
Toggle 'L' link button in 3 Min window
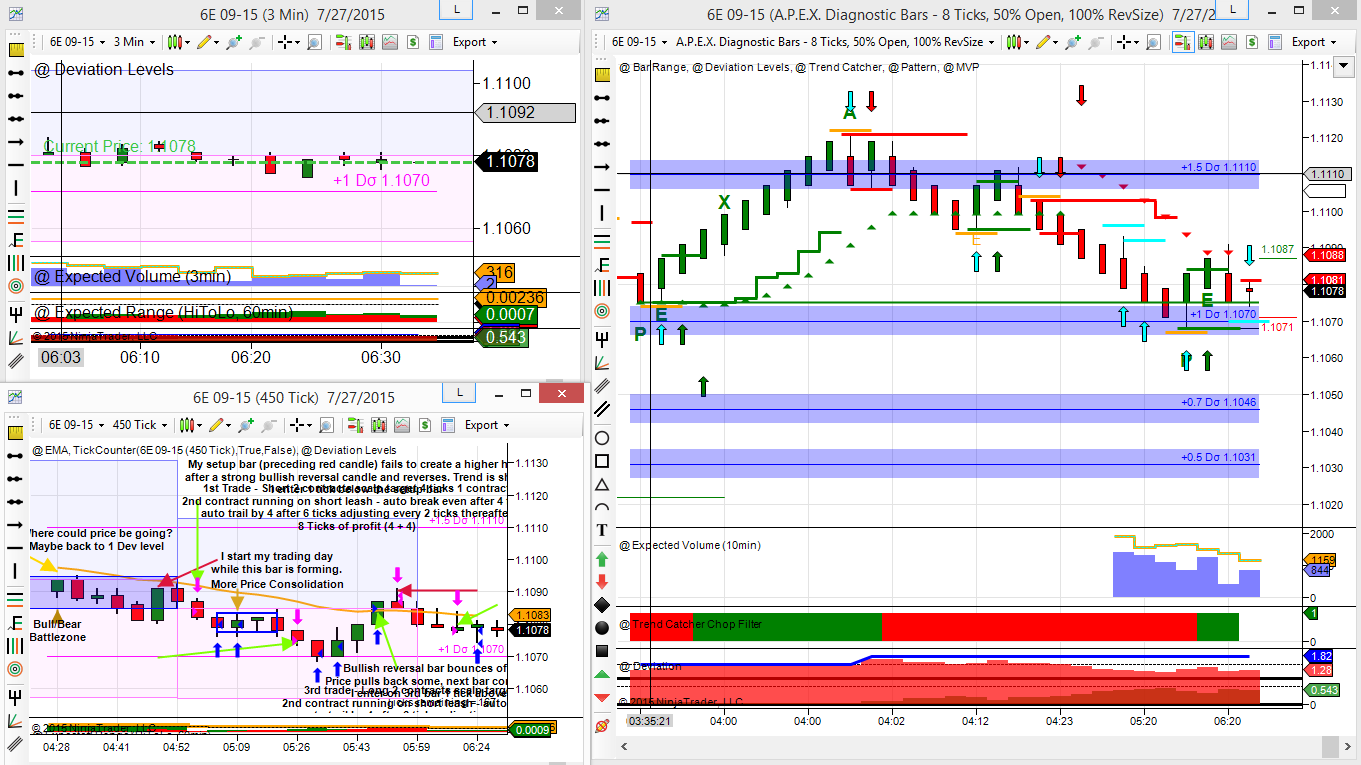click(x=457, y=10)
